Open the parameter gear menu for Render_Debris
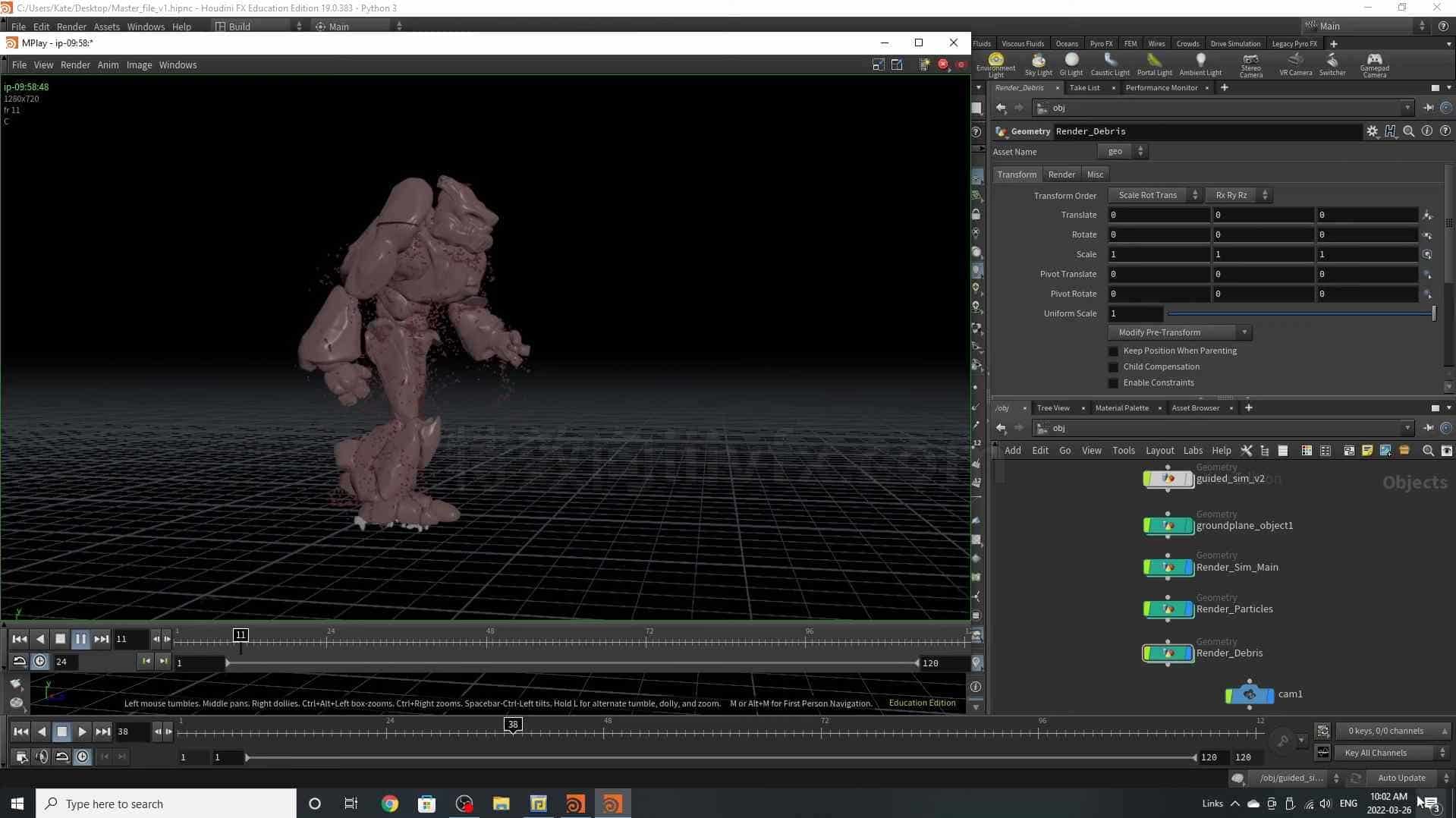Image resolution: width=1456 pixels, height=818 pixels. tap(1372, 131)
